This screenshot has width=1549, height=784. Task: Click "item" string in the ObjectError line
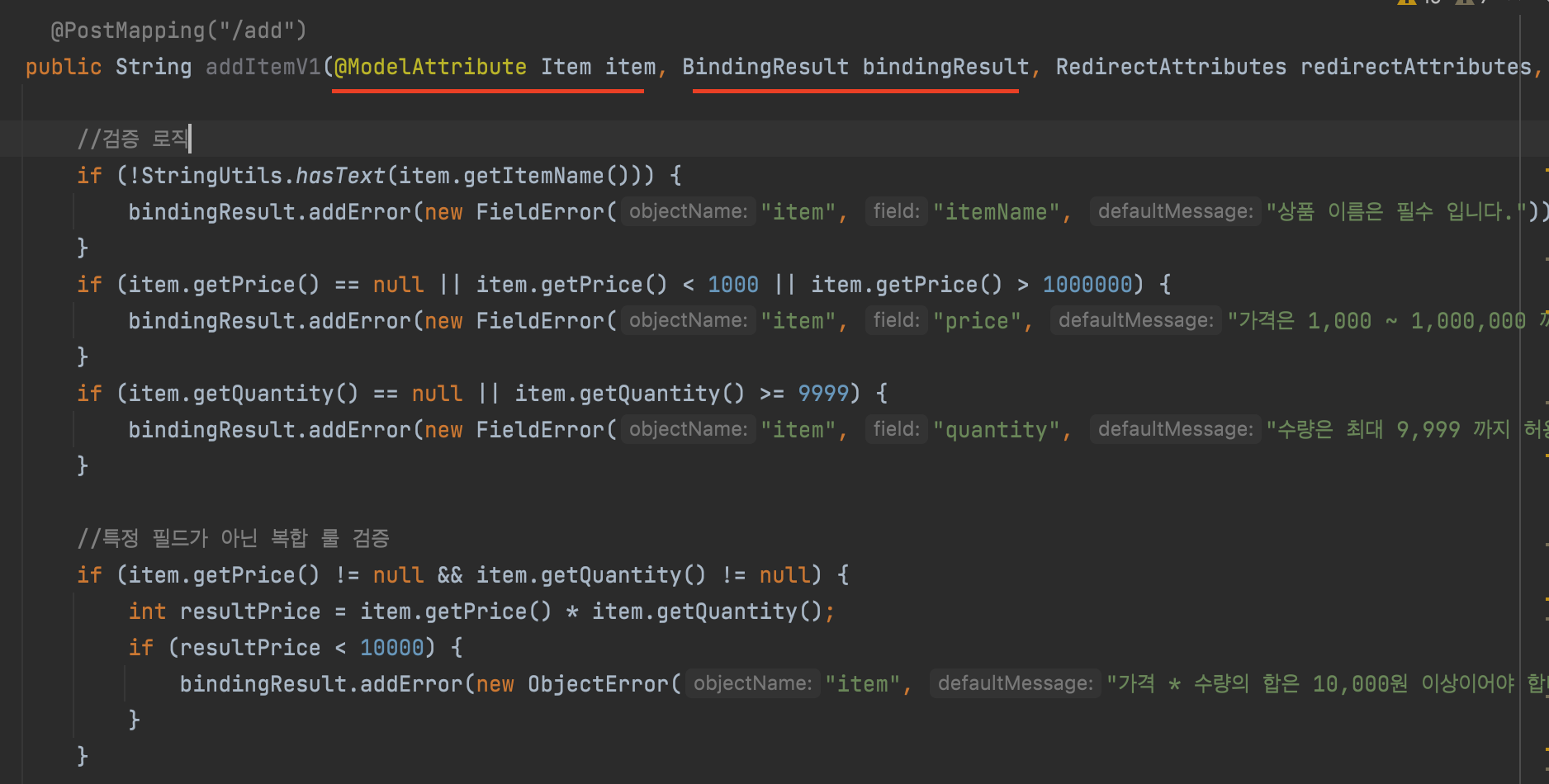(862, 684)
